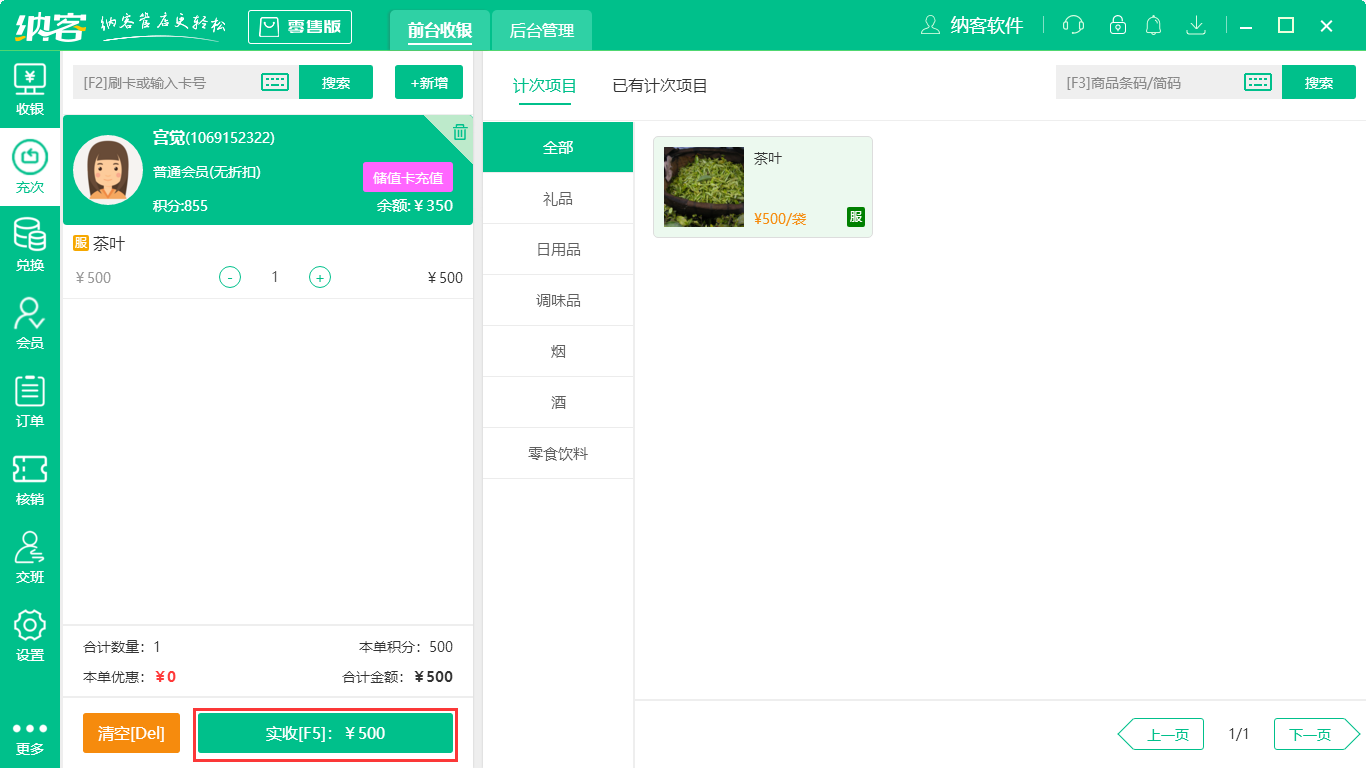Decrease 茶叶 quantity with minus button

(230, 277)
